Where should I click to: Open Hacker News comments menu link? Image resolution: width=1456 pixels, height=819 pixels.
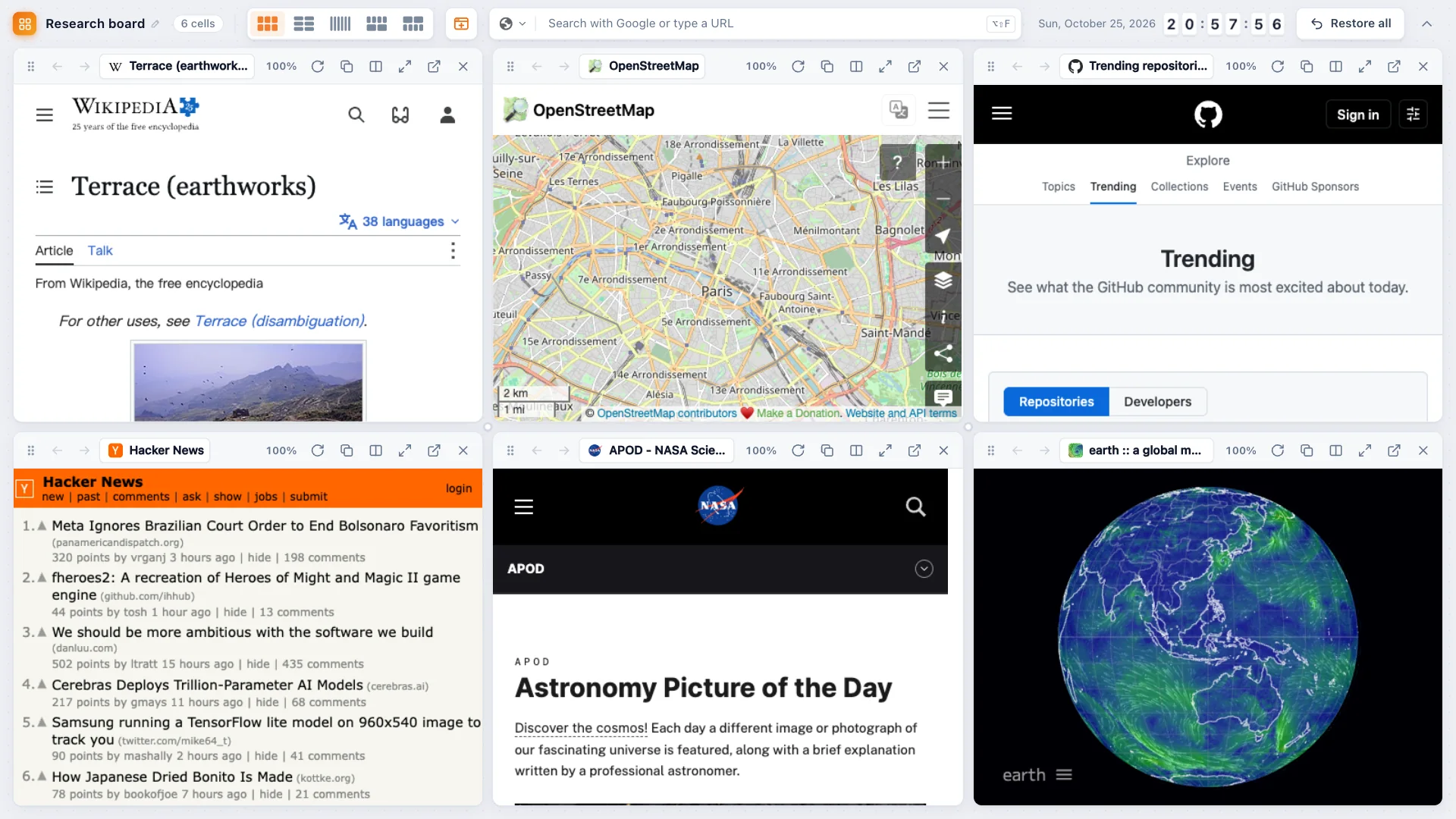(141, 497)
